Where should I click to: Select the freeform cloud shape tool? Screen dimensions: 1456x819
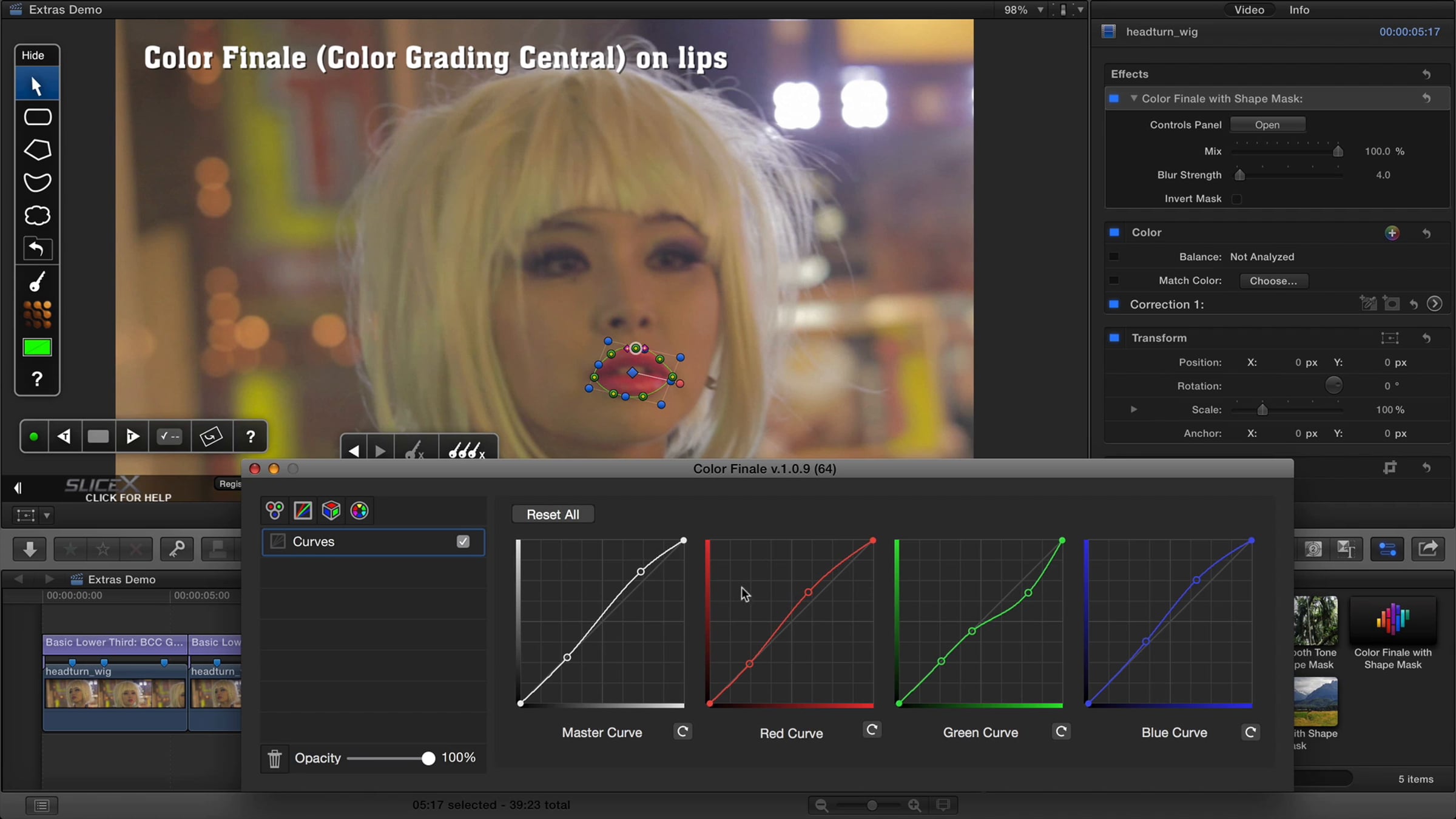(x=37, y=215)
